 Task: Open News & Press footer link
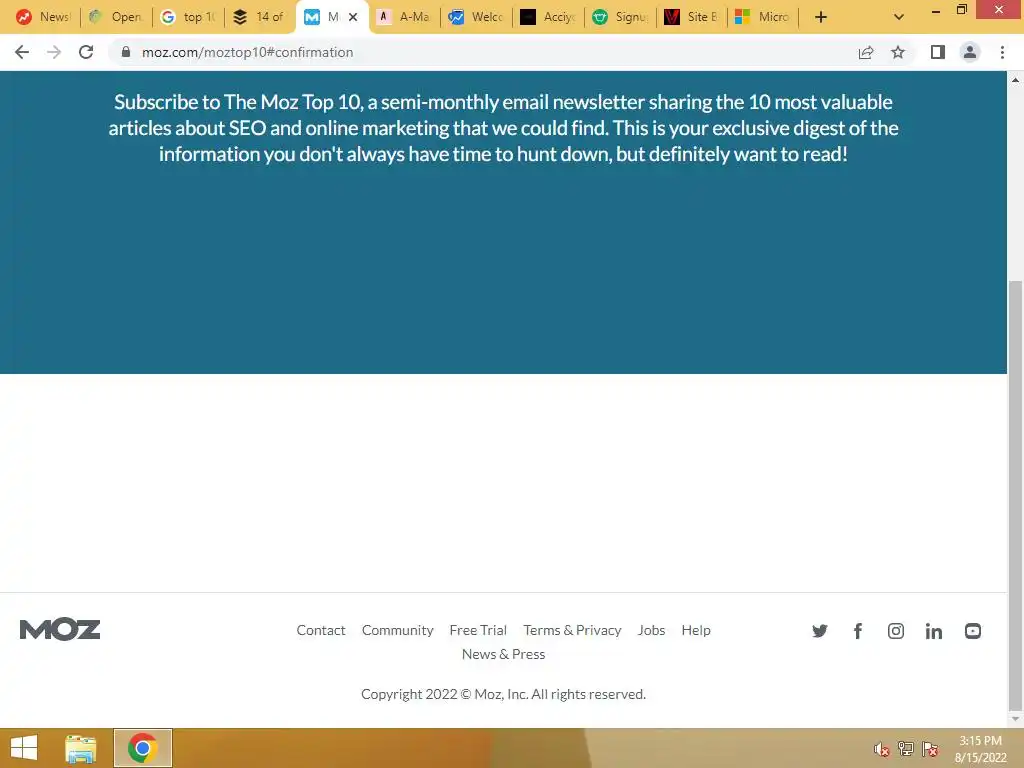coord(503,654)
